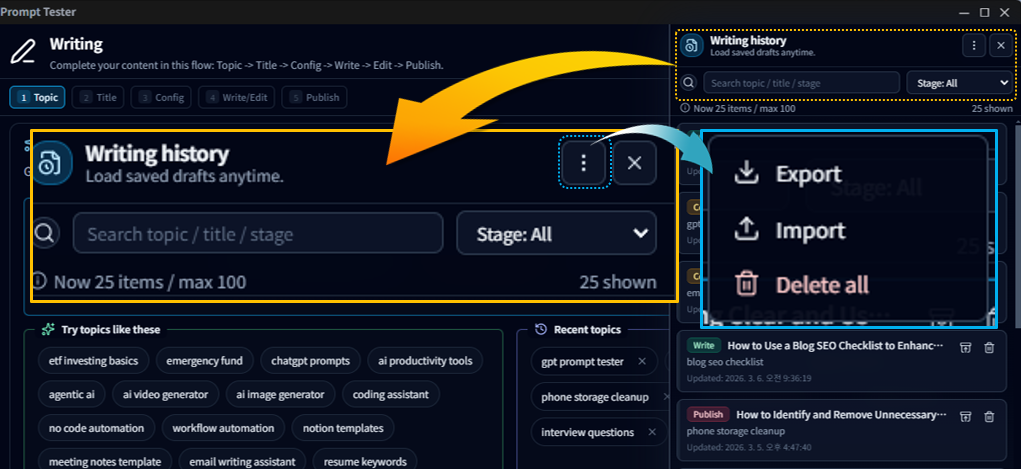Pick the emergency fund topic chip
This screenshot has width=1021, height=469.
pos(204,360)
